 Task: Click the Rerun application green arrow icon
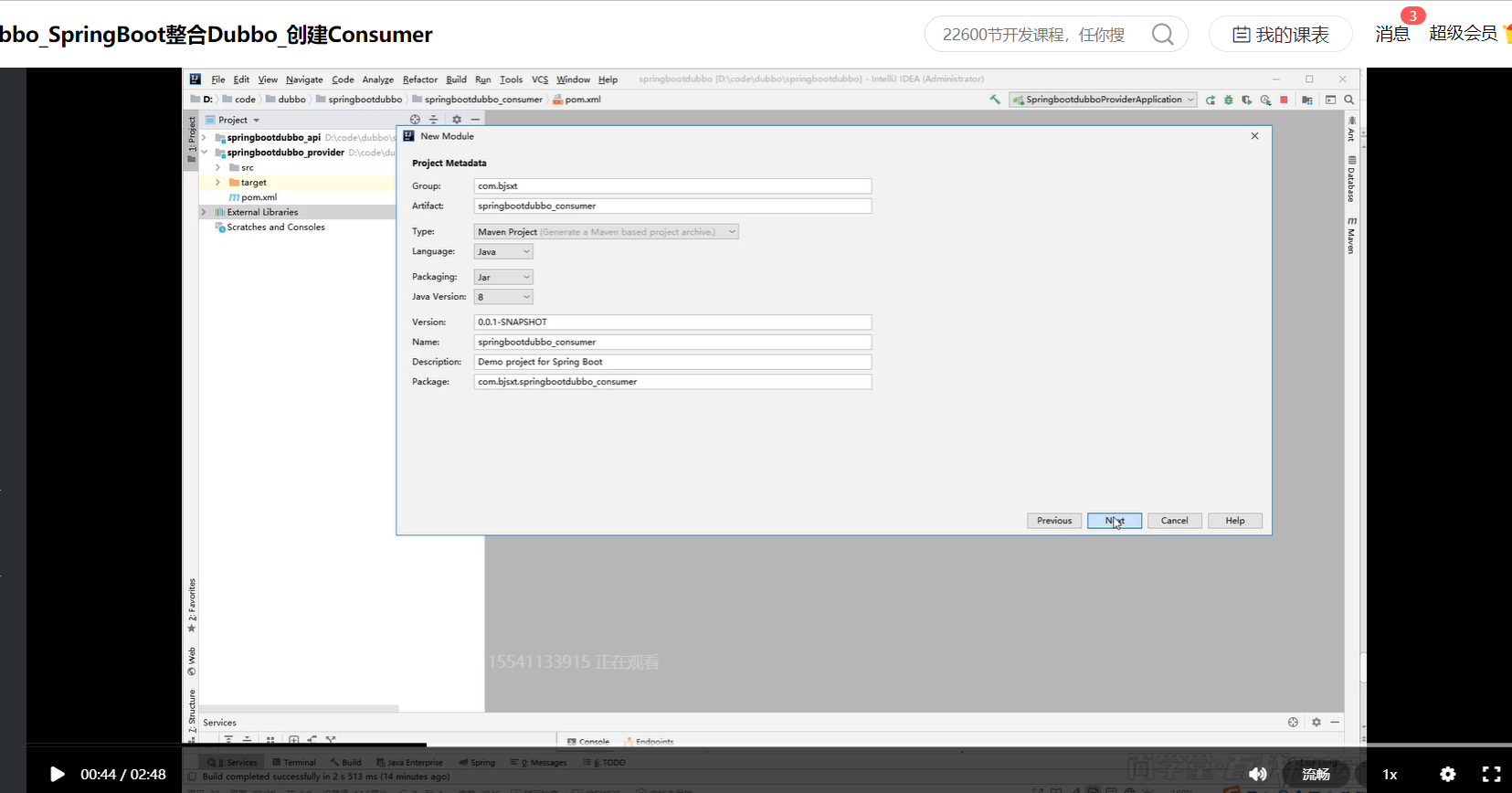1211,100
